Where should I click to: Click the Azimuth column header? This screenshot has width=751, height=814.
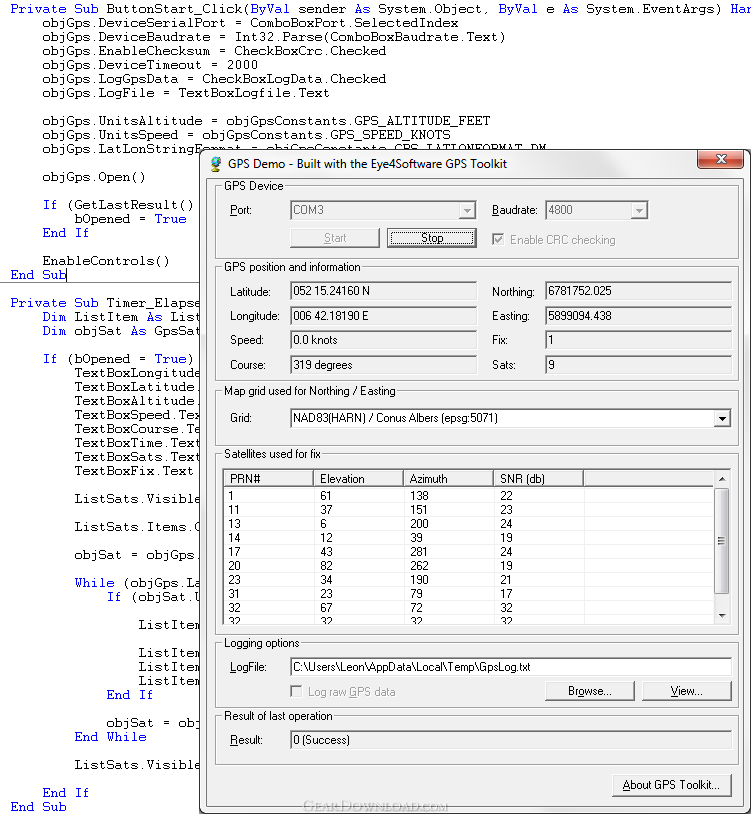[x=448, y=478]
